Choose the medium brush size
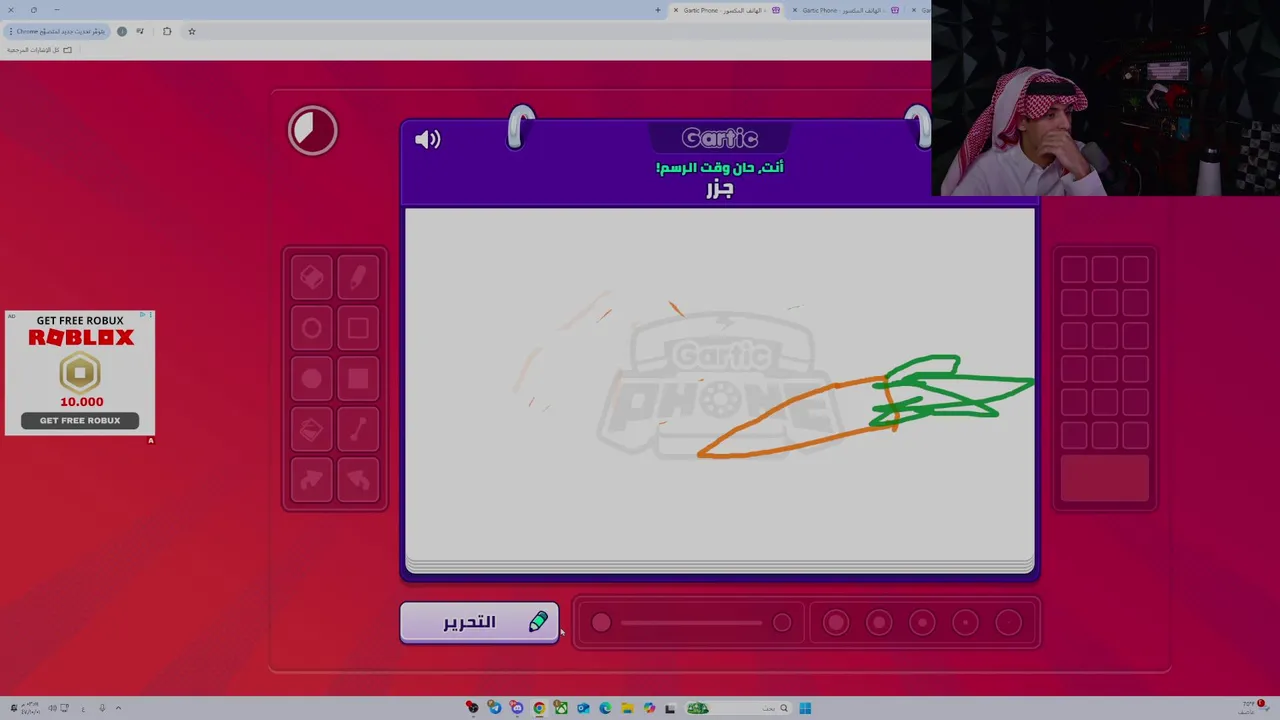 pyautogui.click(x=922, y=623)
